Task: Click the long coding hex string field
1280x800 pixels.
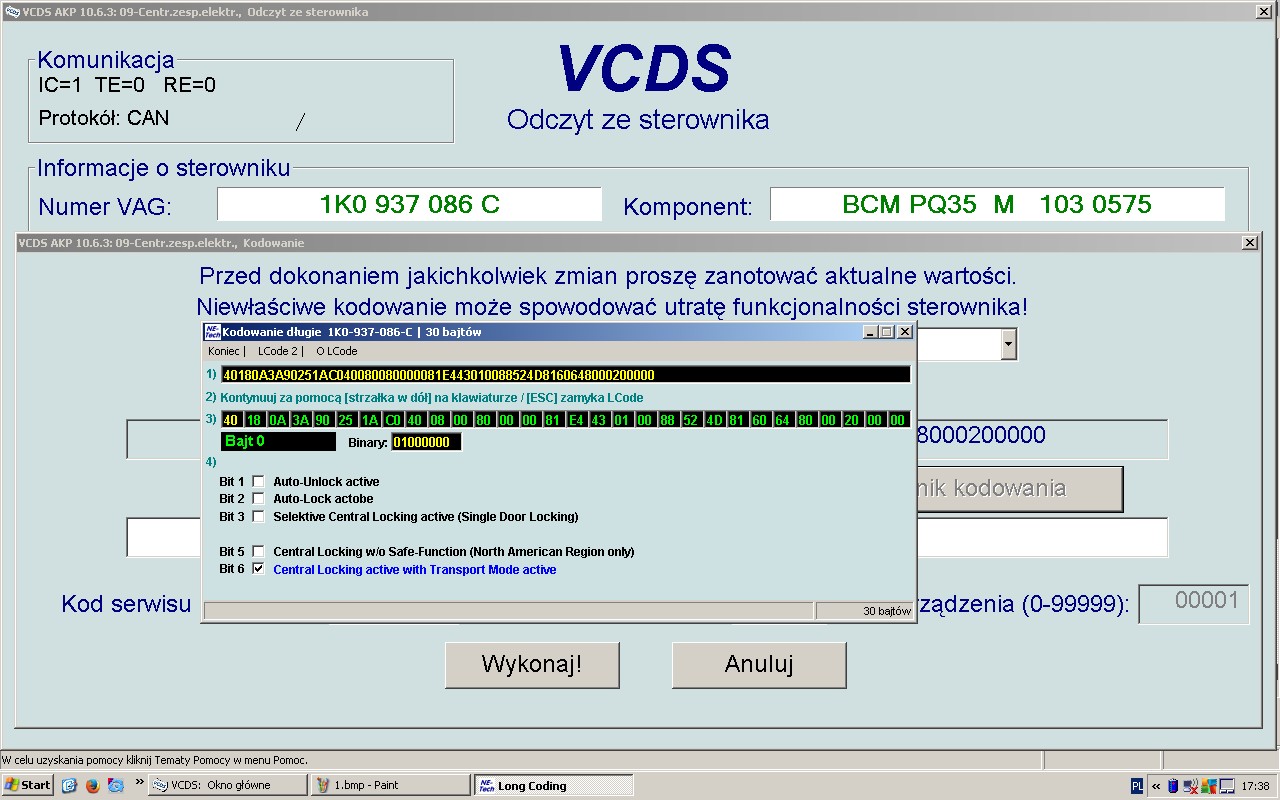Action: (566, 375)
